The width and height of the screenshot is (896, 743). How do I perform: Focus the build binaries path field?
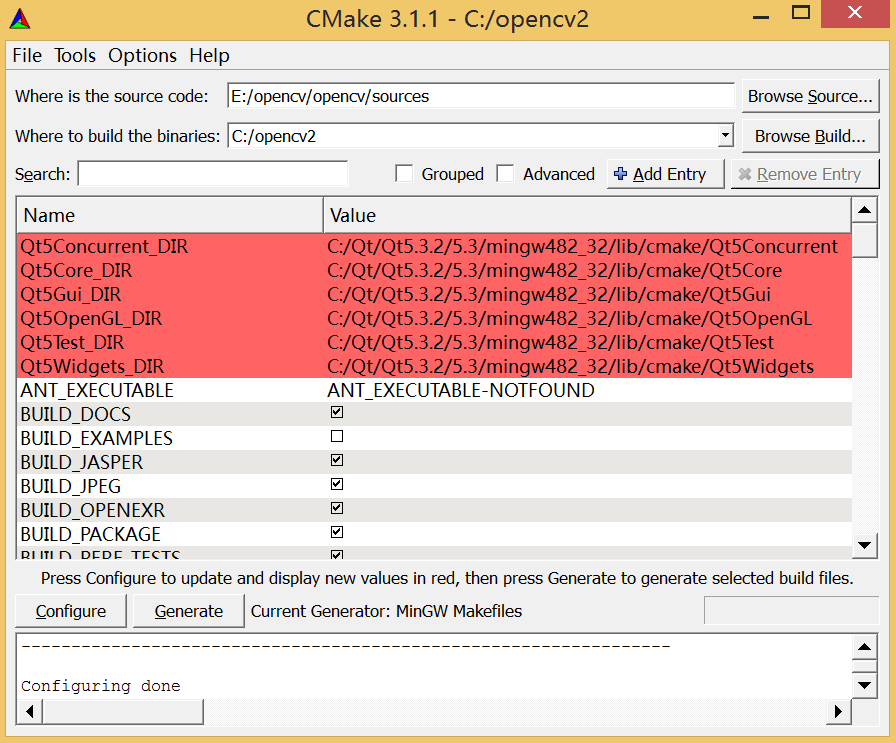pyautogui.click(x=473, y=136)
